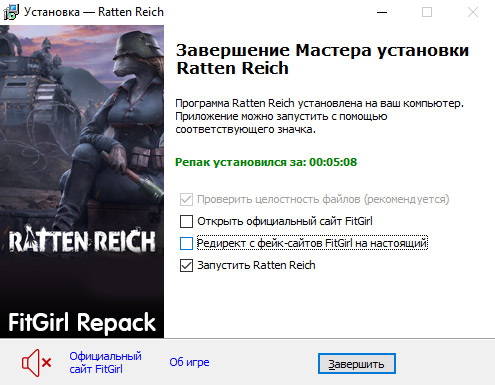
Task: Tick the 'Редирект с фейк-сайтов FitGirl' checkbox
Action: click(186, 243)
